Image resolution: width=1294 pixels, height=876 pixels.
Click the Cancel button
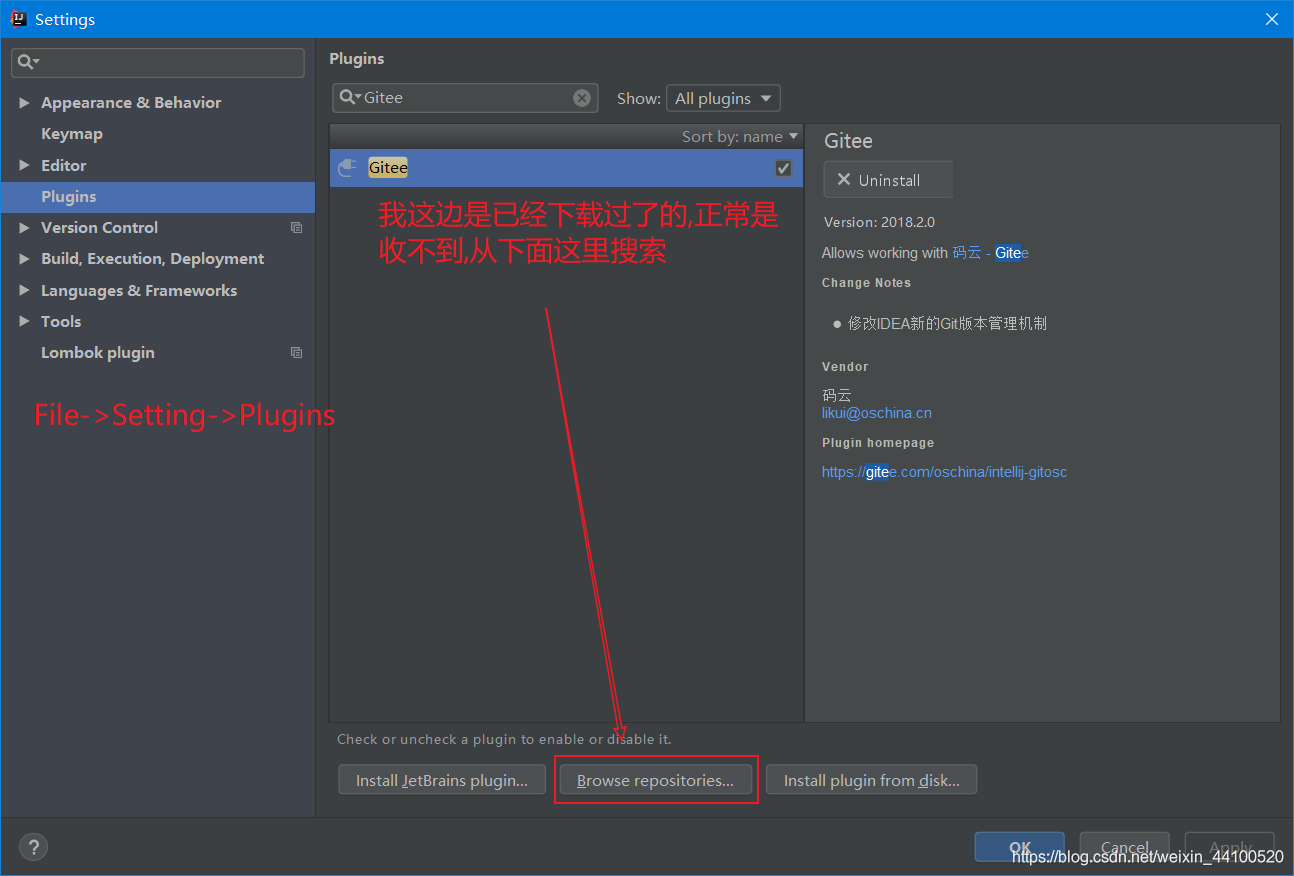(1125, 847)
